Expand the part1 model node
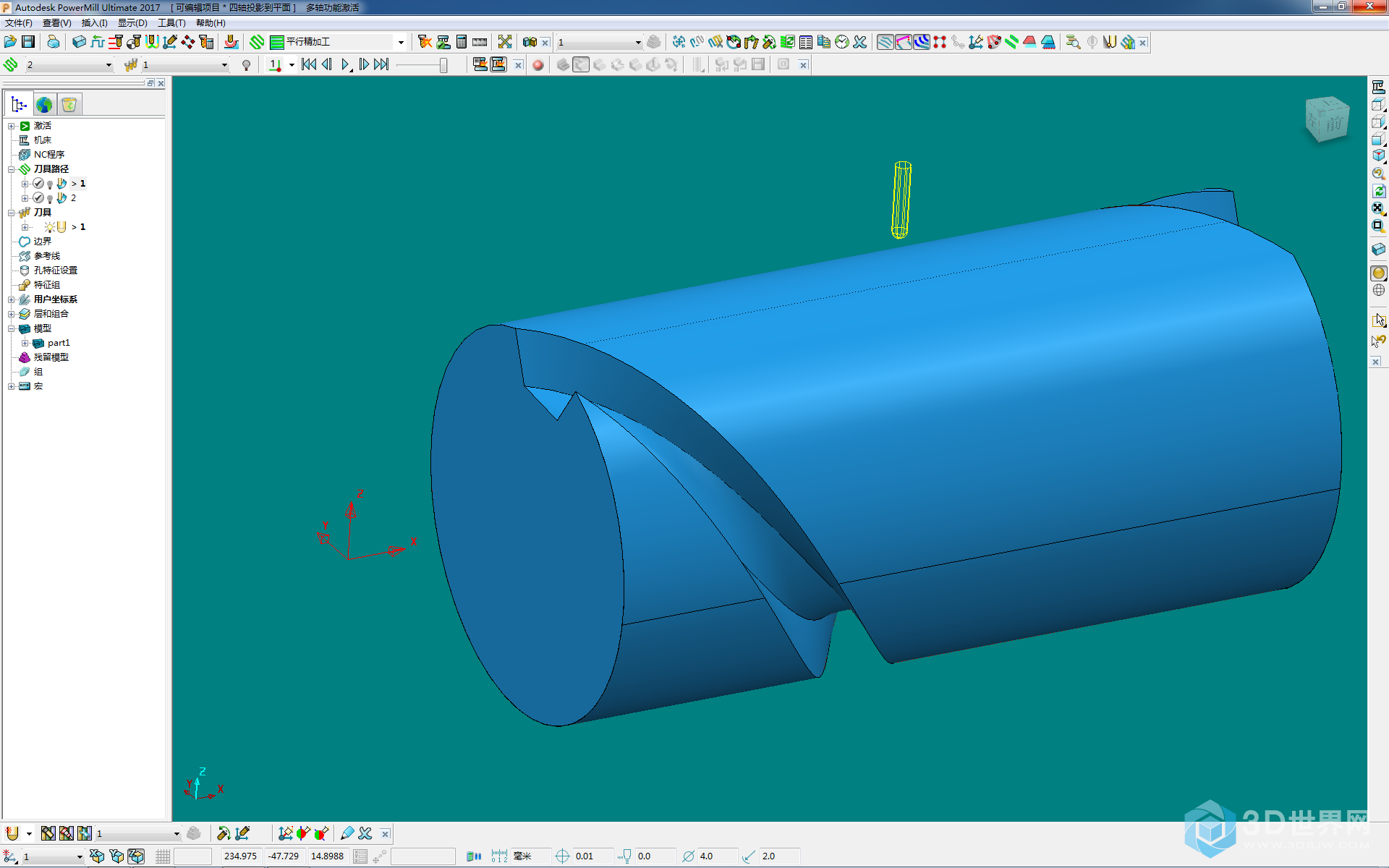 (25, 343)
